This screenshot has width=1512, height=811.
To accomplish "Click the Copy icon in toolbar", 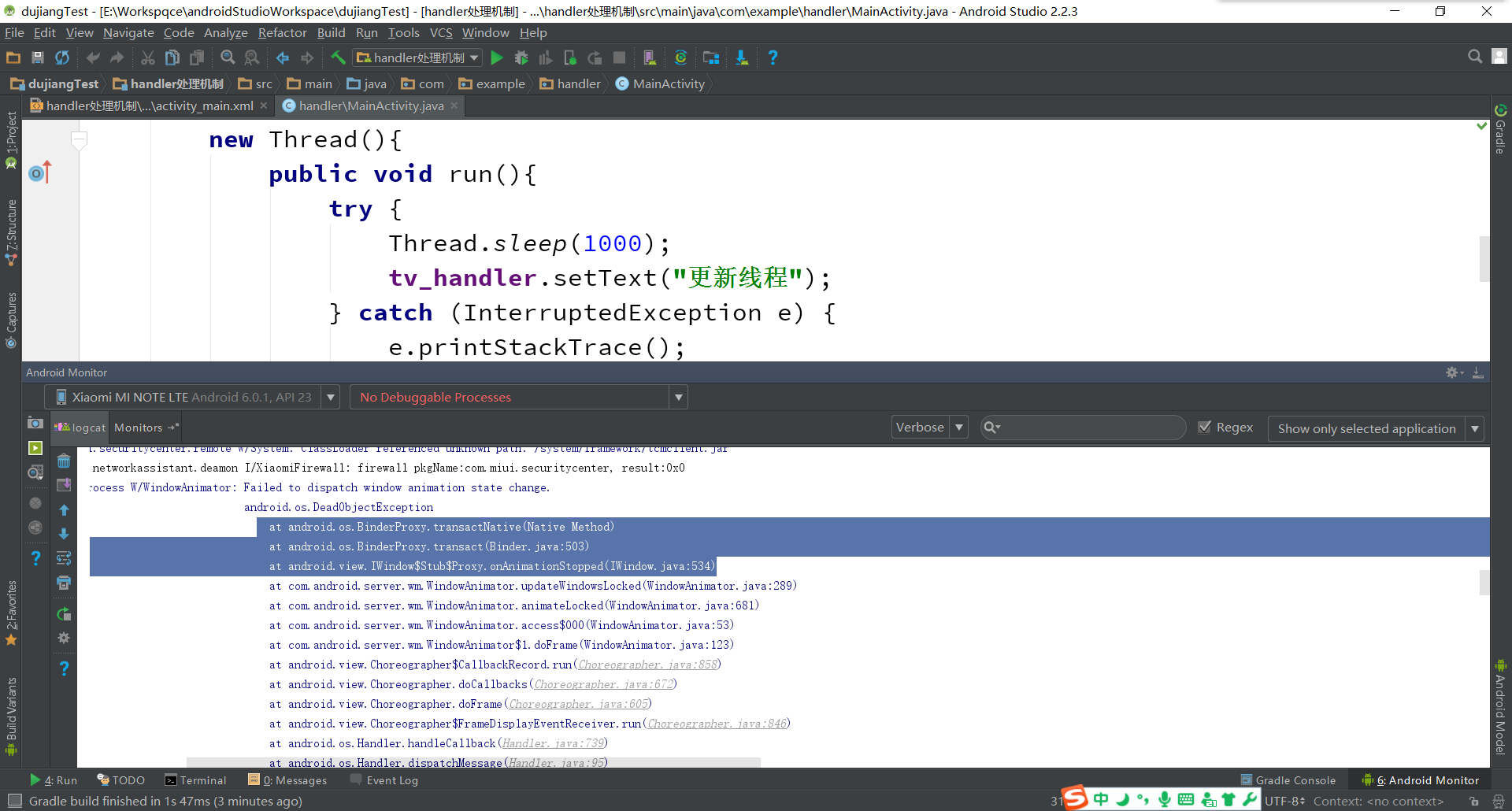I will click(172, 57).
